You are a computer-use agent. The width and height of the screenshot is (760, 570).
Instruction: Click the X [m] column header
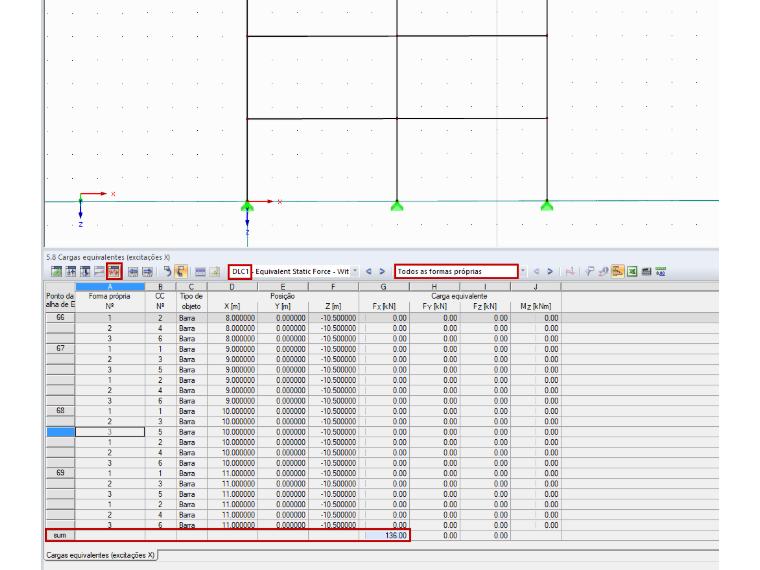tap(232, 306)
